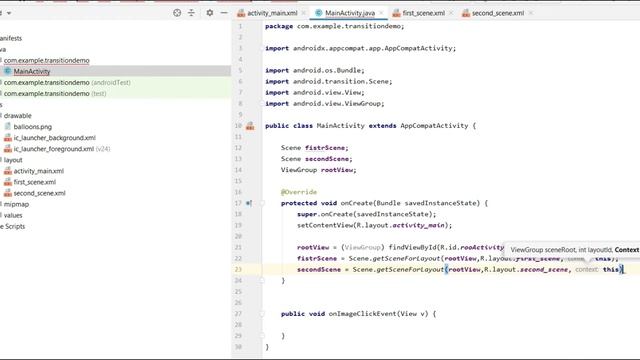Close the MainActivity.java tab
This screenshot has width=640, height=360.
[x=381, y=13]
